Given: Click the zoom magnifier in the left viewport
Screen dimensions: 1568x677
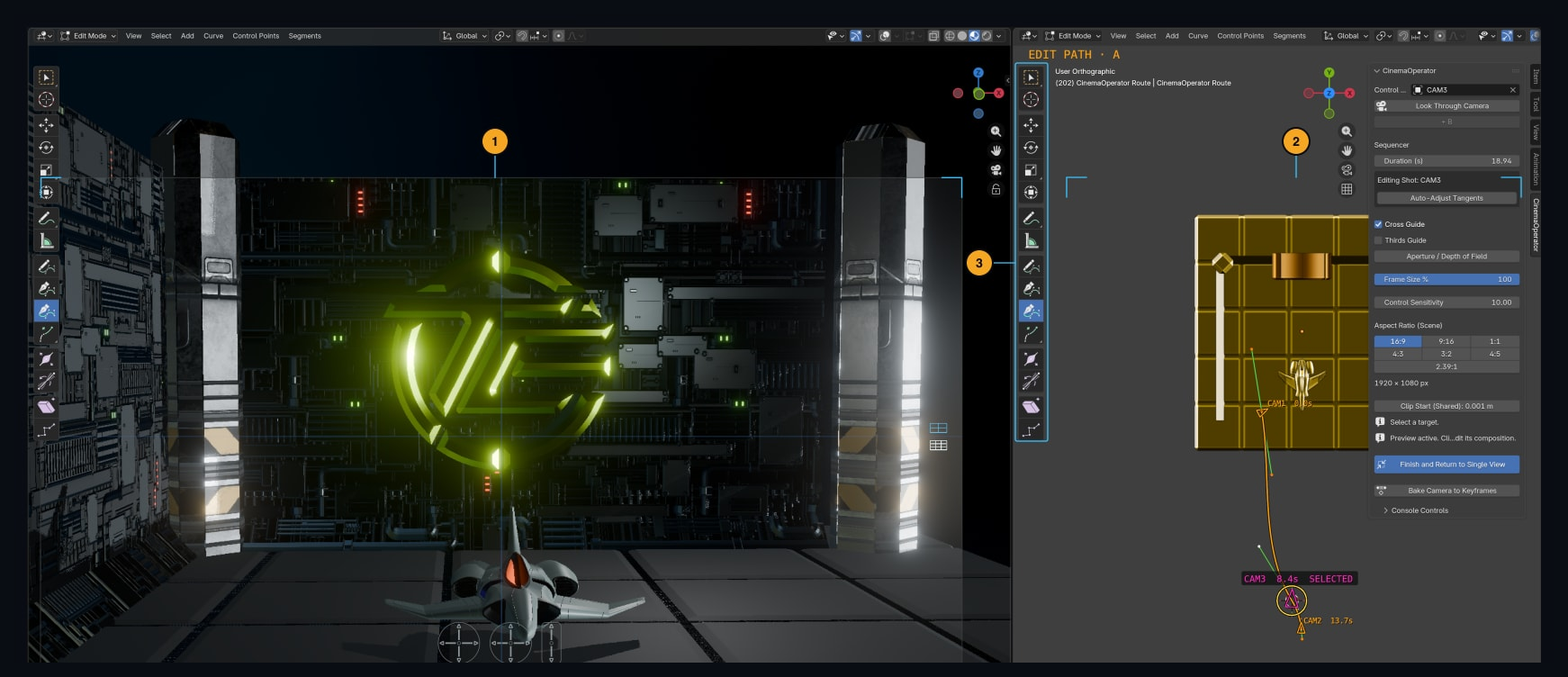Looking at the screenshot, I should [x=996, y=131].
